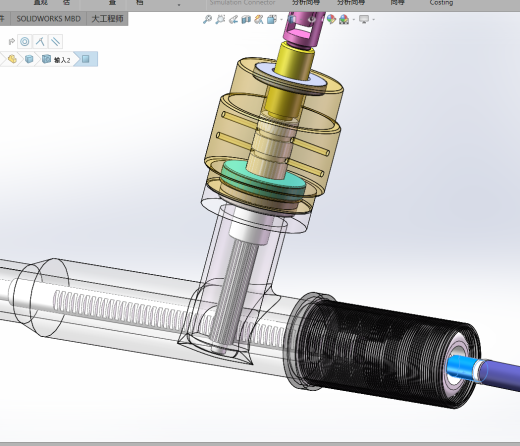This screenshot has width=520, height=446.
Task: Switch to the SOLIDWORKS MBD tab
Action: 49,19
